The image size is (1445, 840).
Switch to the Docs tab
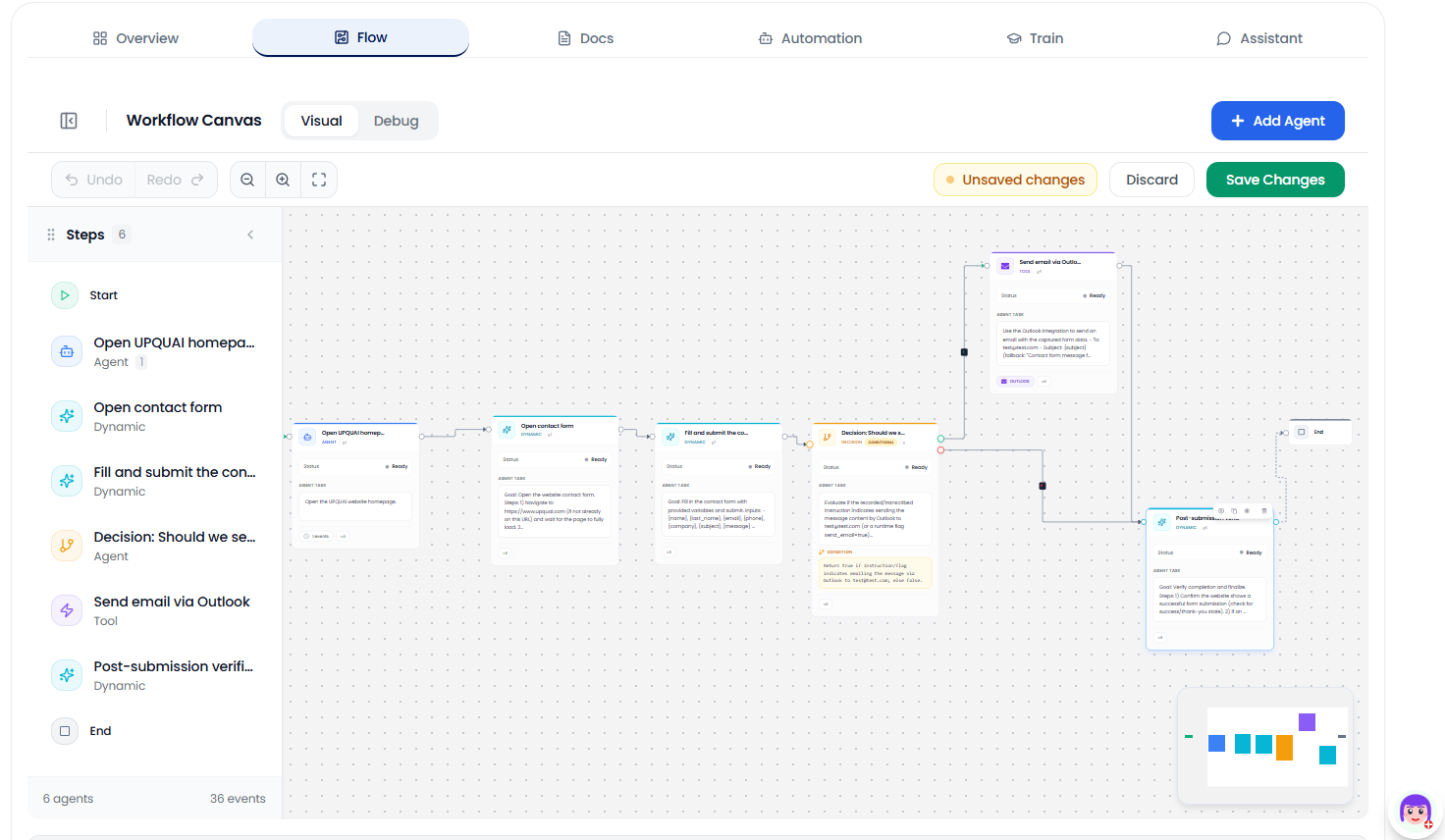click(585, 37)
